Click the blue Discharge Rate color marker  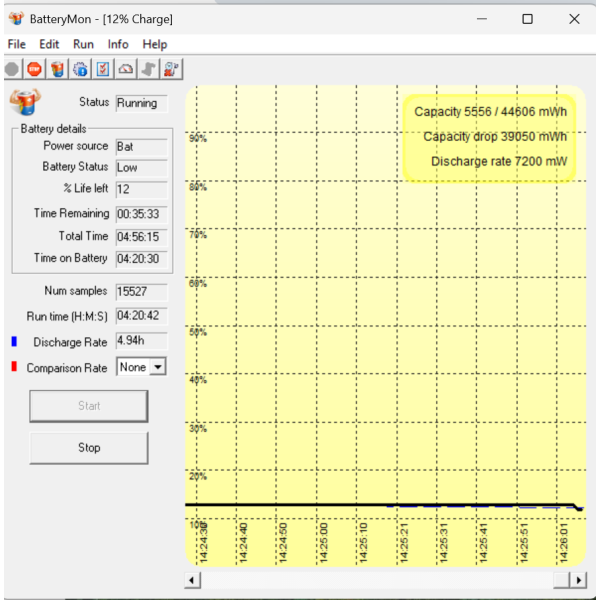tap(14, 341)
